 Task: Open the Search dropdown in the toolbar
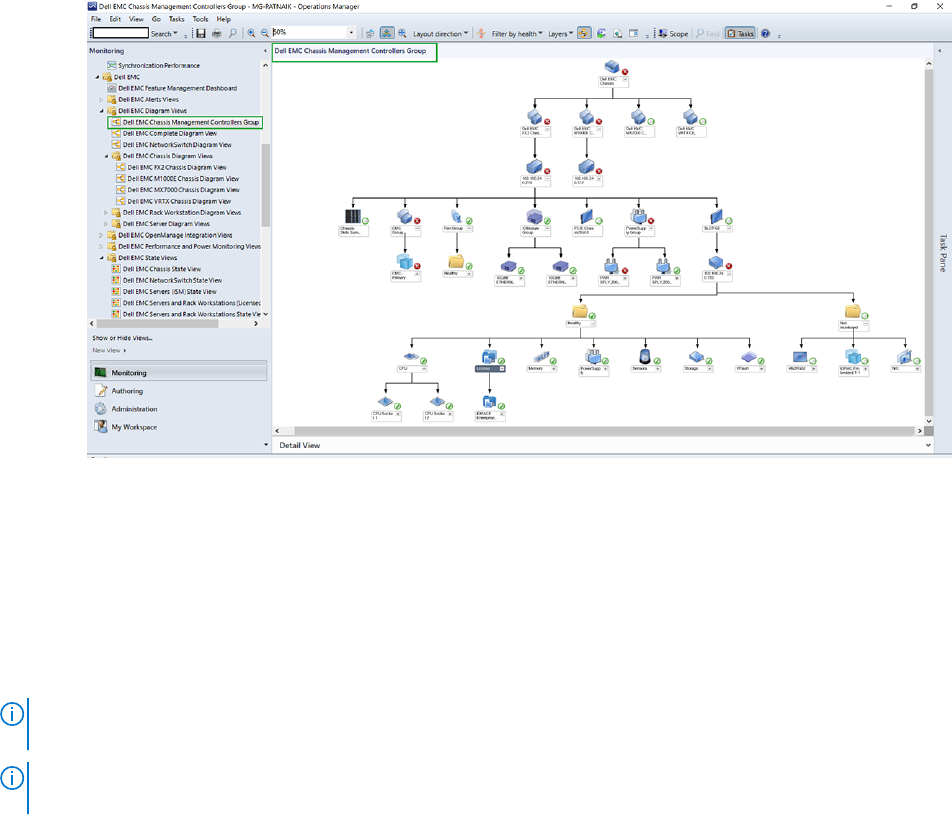click(164, 34)
